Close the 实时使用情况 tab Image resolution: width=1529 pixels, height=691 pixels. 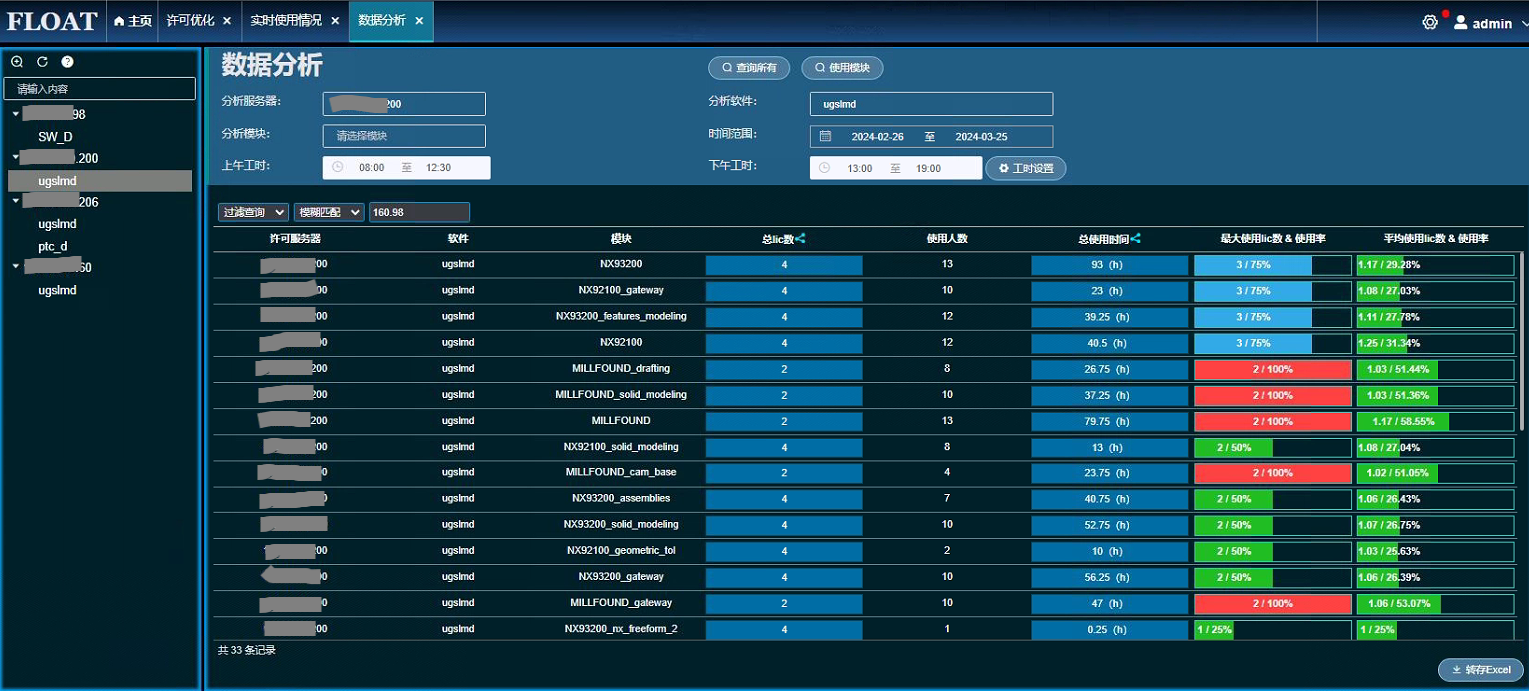pos(334,21)
